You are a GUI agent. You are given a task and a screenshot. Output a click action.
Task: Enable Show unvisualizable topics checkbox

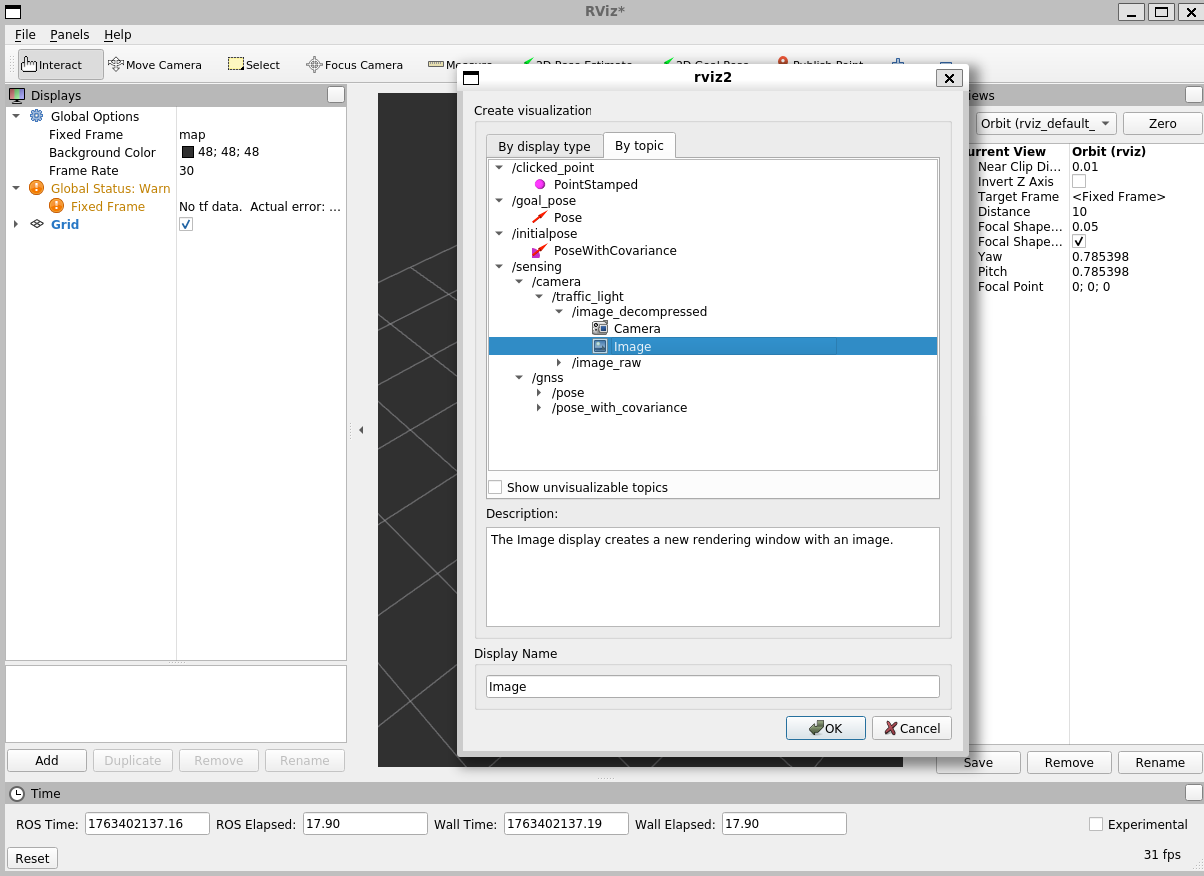[495, 487]
